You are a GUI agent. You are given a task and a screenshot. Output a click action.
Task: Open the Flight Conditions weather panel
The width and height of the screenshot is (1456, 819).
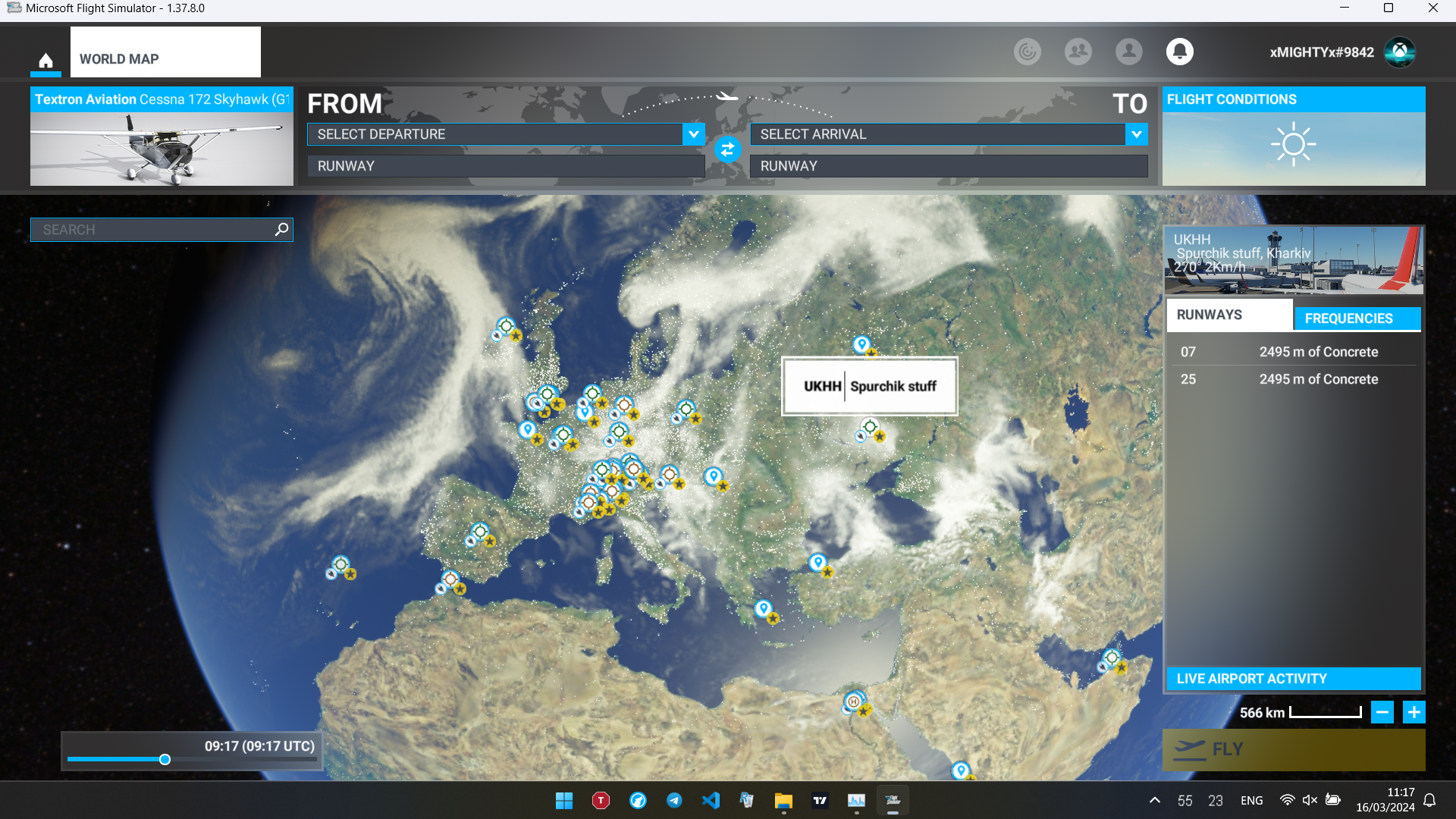pos(1293,136)
